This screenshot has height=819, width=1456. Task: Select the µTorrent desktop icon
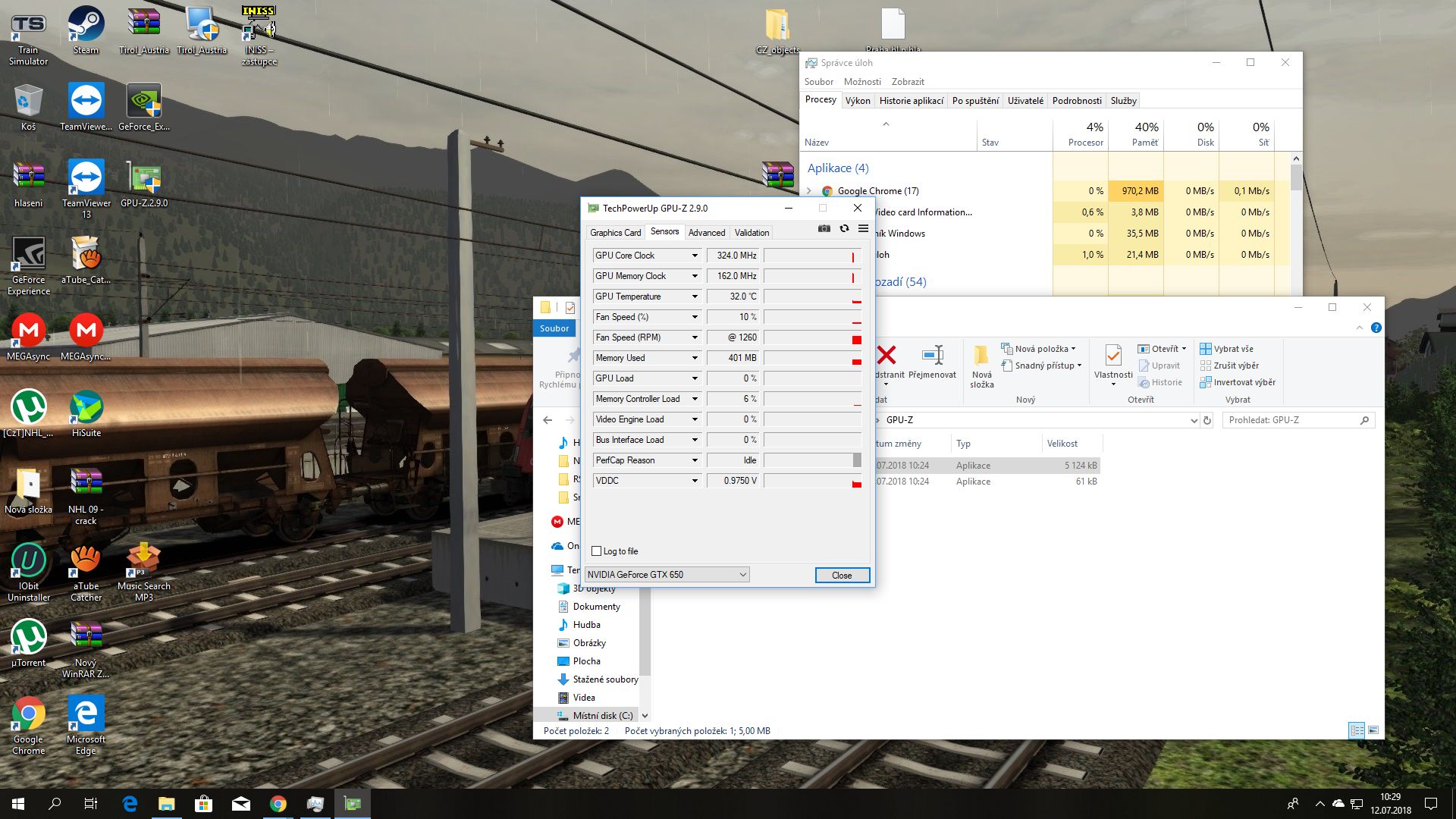[28, 643]
